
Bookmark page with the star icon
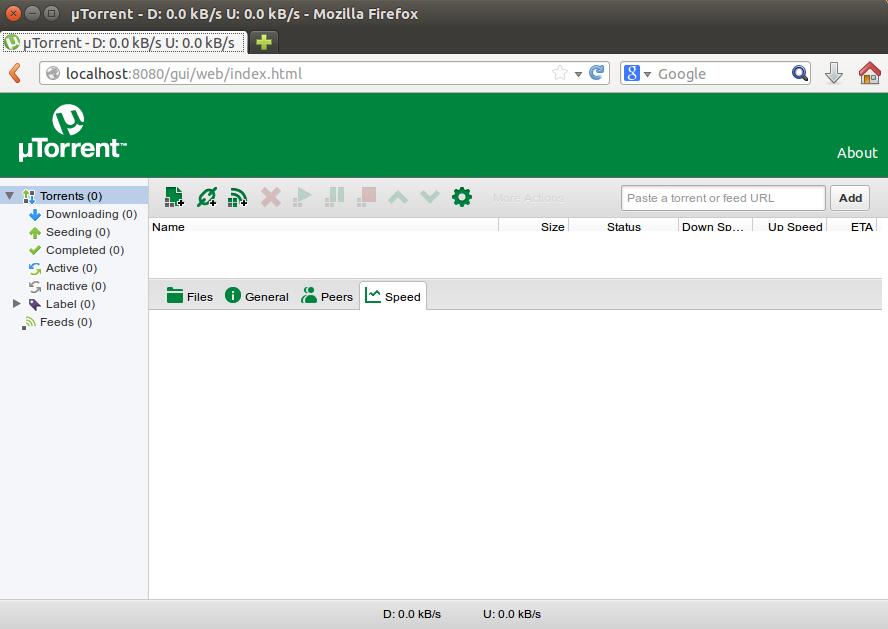560,73
